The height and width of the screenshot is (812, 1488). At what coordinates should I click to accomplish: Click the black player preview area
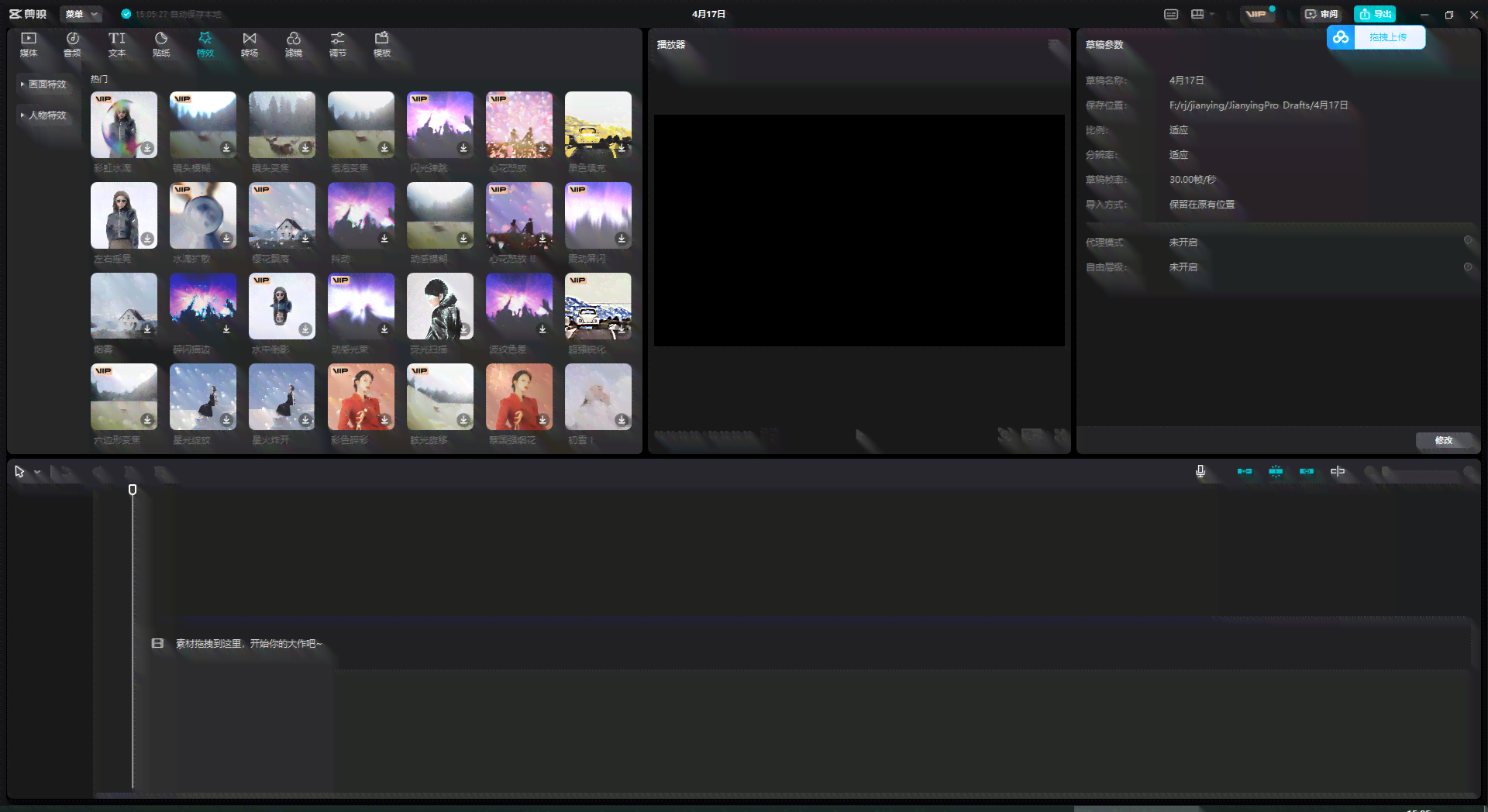pos(859,230)
